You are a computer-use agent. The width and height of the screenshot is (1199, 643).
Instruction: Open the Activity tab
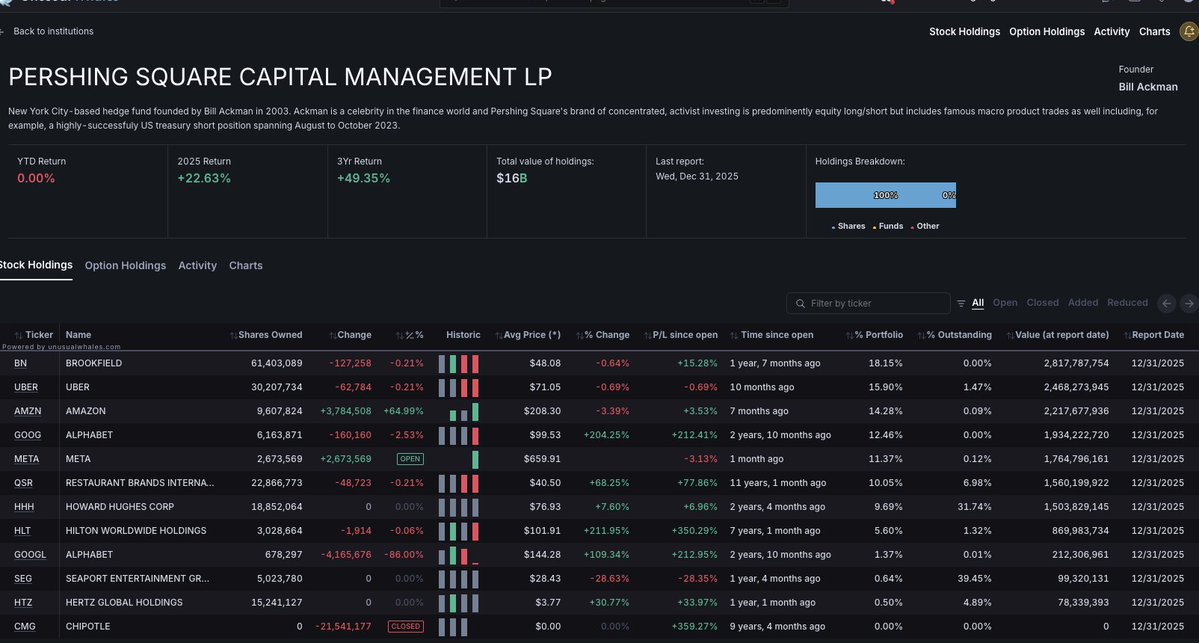[x=197, y=265]
